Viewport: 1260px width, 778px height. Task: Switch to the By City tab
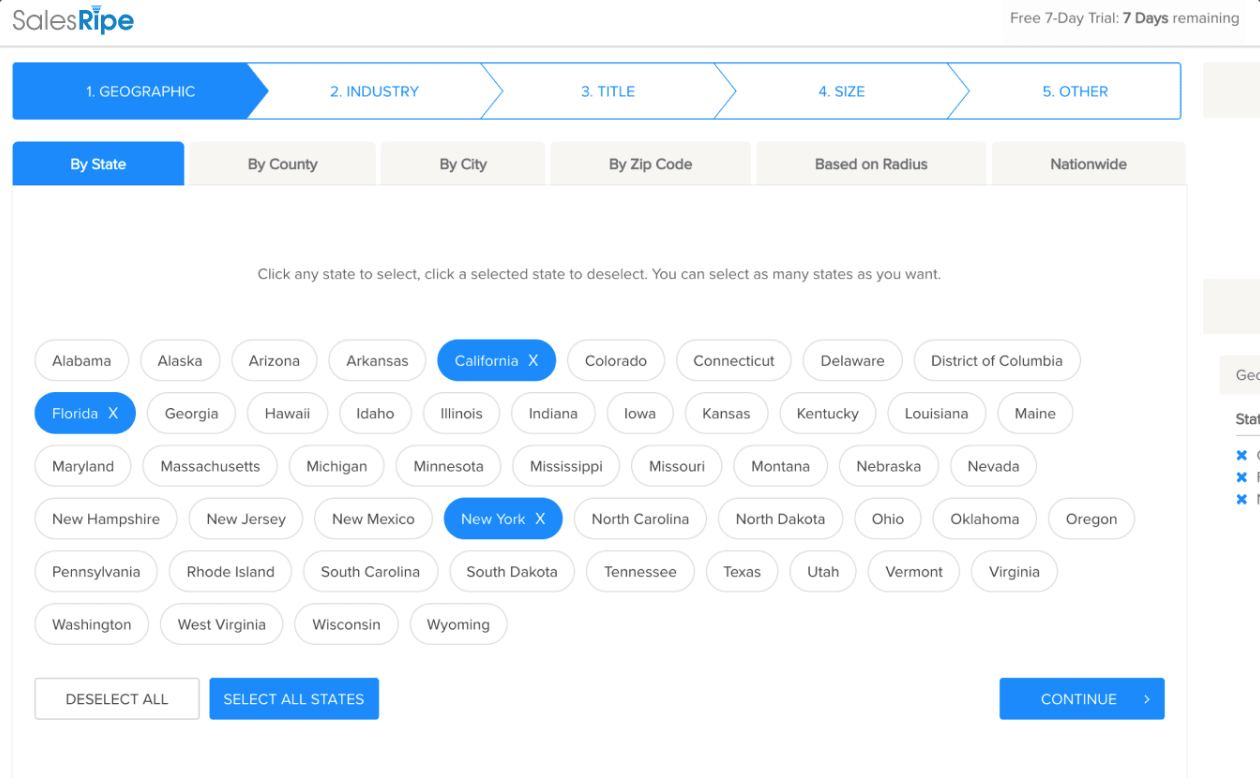463,164
